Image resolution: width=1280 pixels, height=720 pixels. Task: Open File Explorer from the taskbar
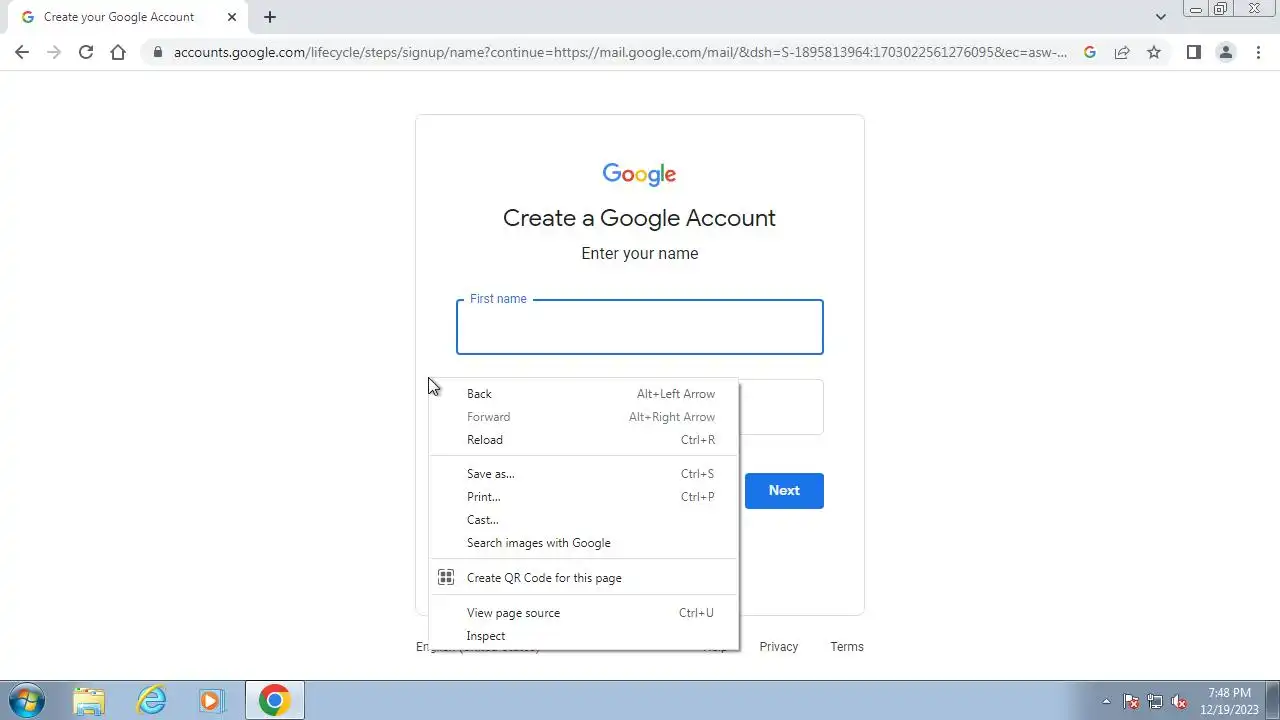point(89,700)
